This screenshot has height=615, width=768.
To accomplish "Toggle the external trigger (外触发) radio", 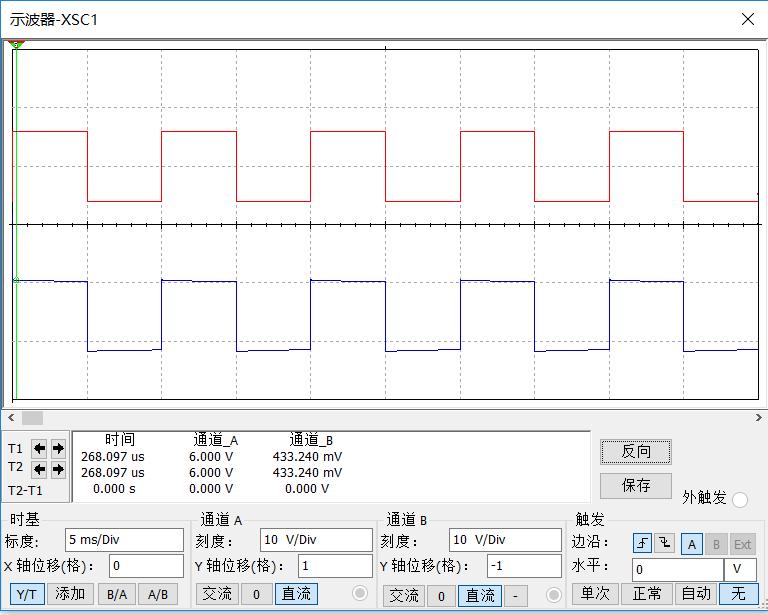I will pos(740,499).
